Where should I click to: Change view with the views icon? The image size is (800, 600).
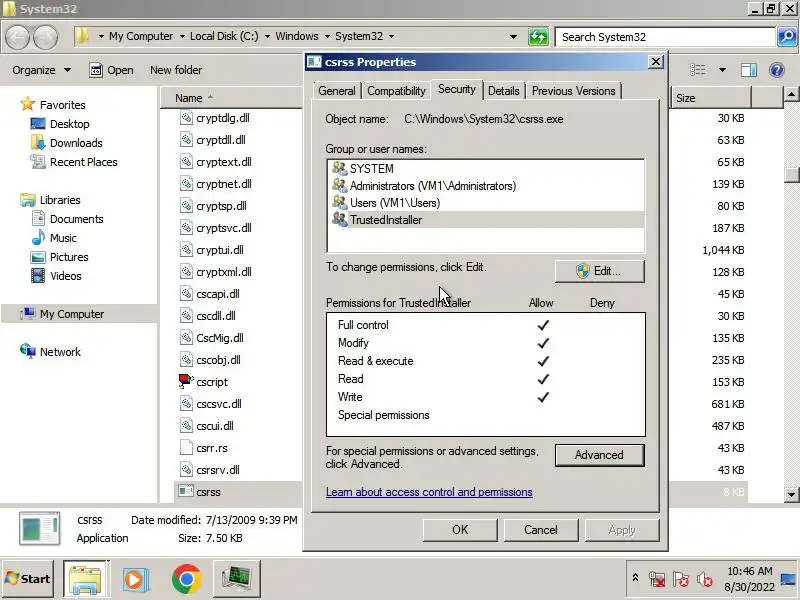coord(697,69)
